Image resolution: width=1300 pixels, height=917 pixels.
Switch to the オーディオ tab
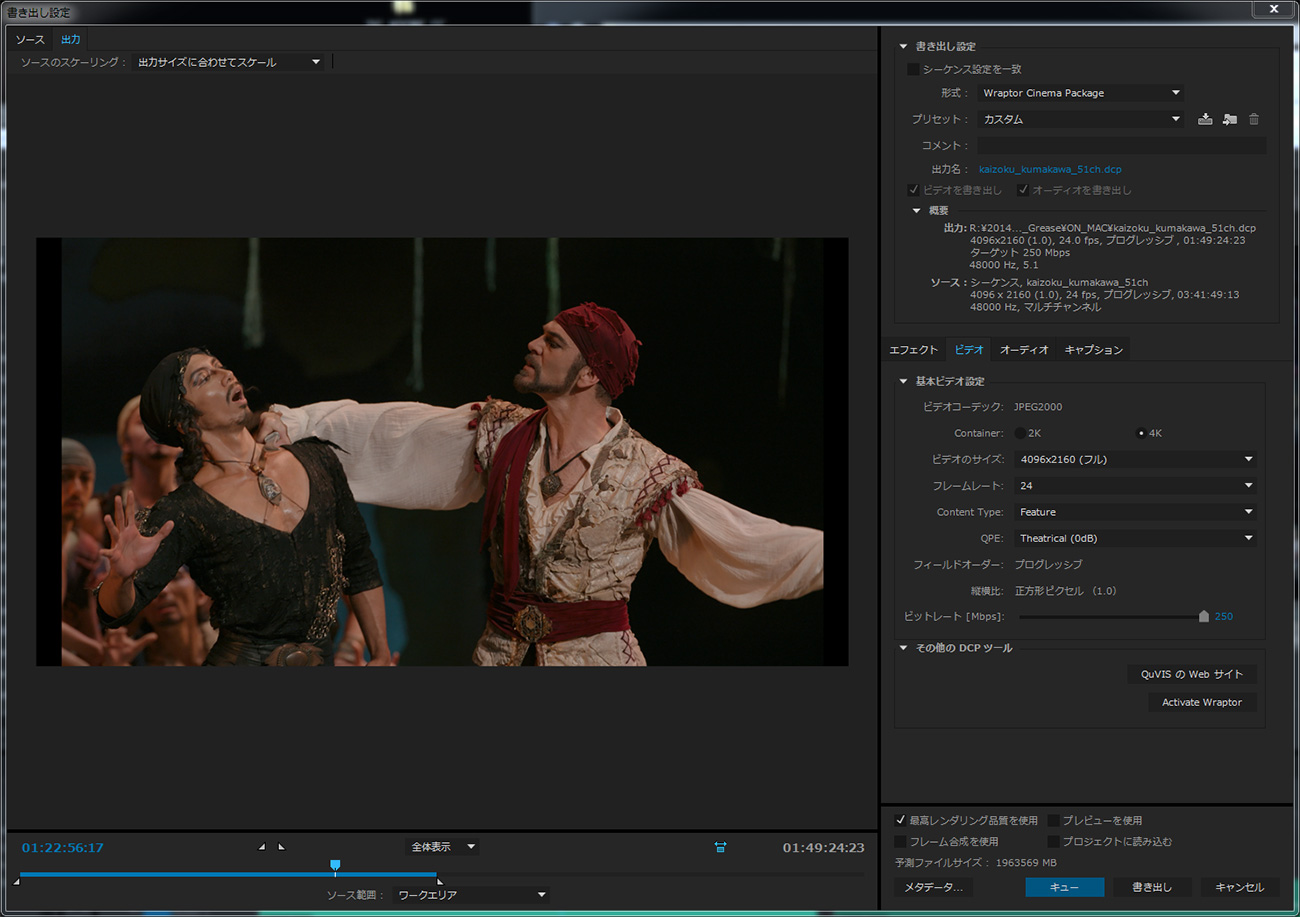tap(1024, 349)
